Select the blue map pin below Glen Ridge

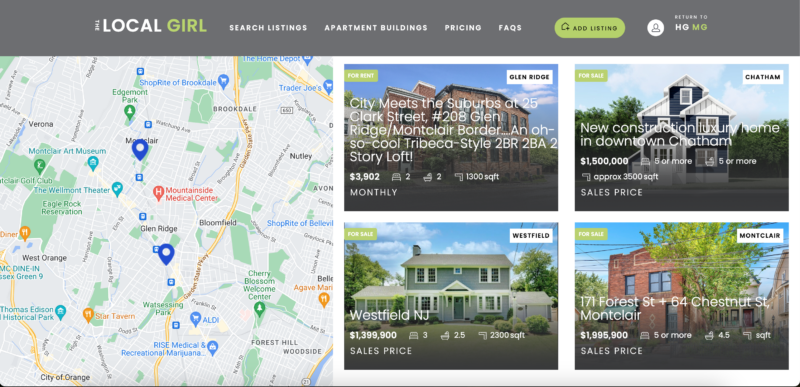pos(166,254)
